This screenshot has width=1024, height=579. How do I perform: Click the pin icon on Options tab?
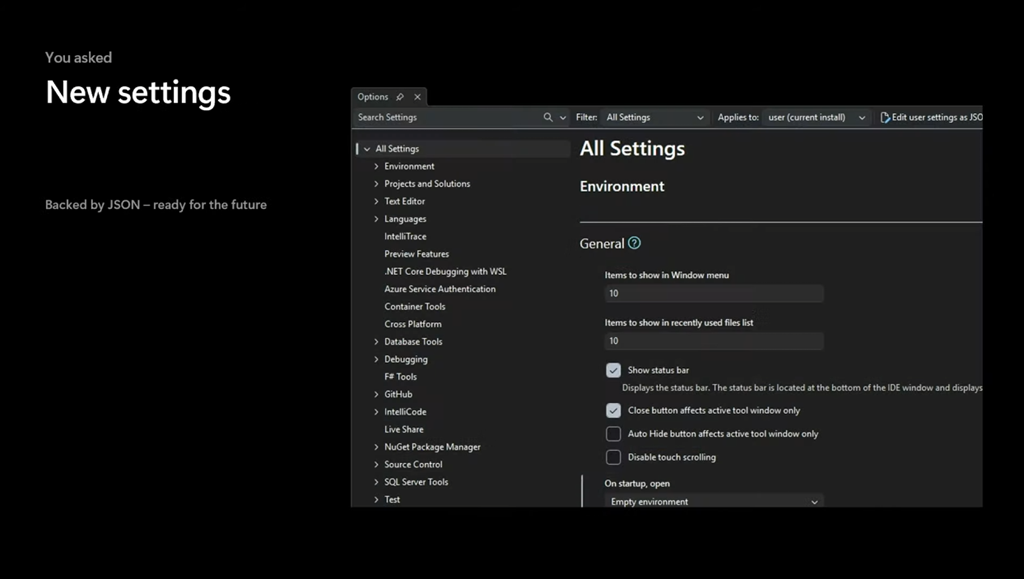[400, 97]
